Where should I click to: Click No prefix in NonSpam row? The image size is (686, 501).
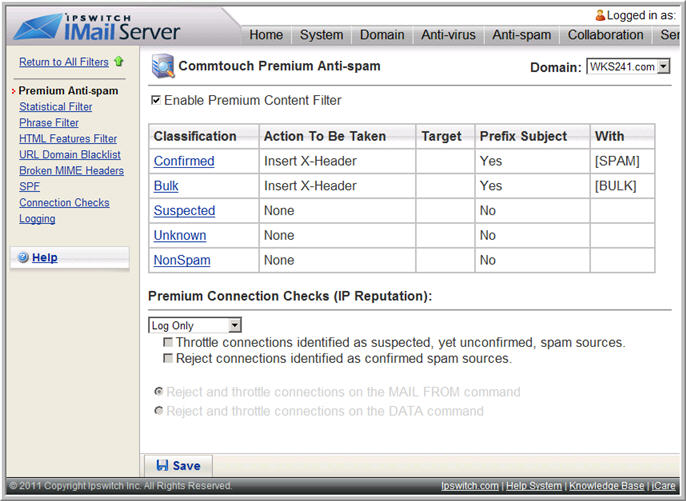pyautogui.click(x=487, y=260)
